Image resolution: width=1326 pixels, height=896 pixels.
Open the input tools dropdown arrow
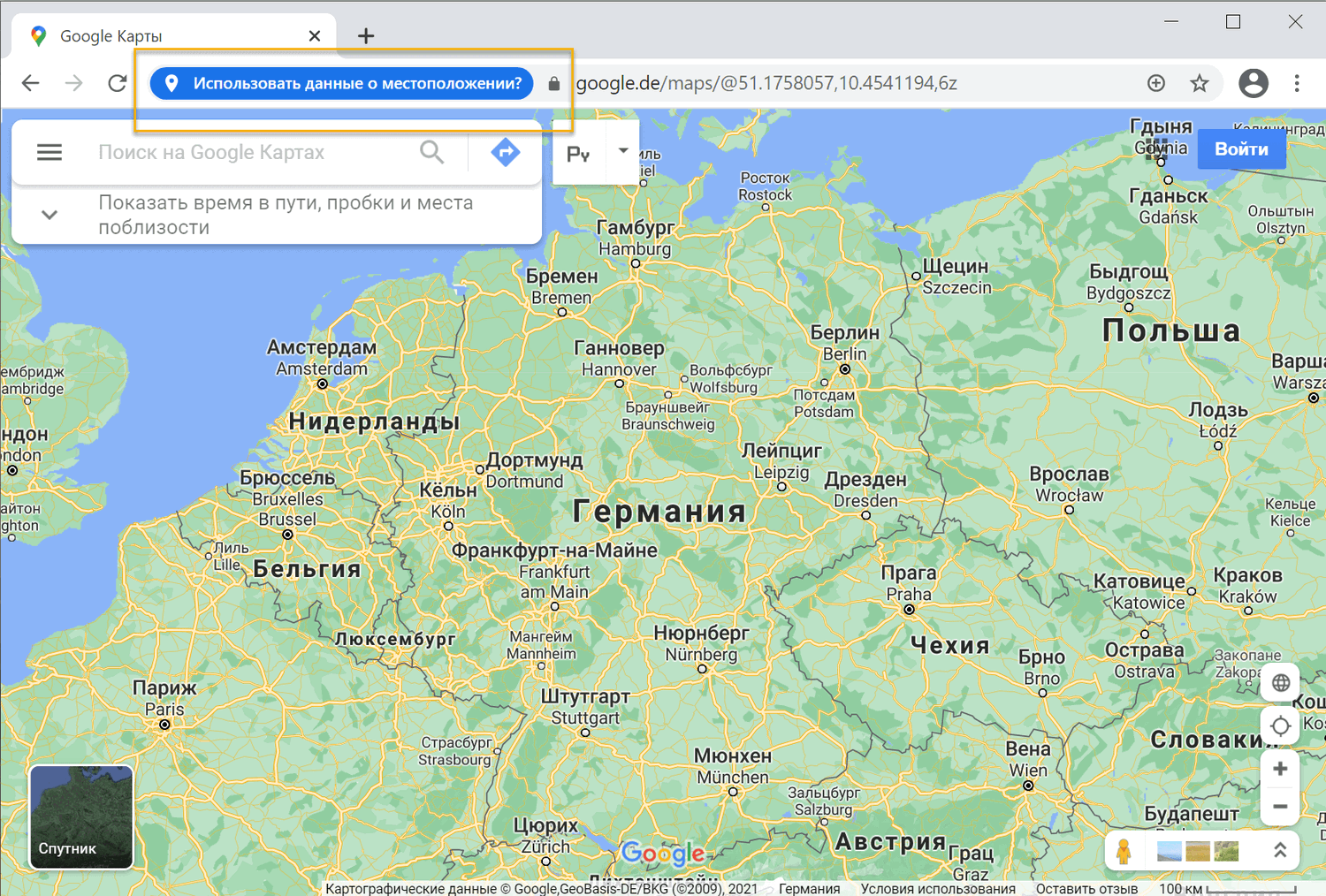click(623, 151)
